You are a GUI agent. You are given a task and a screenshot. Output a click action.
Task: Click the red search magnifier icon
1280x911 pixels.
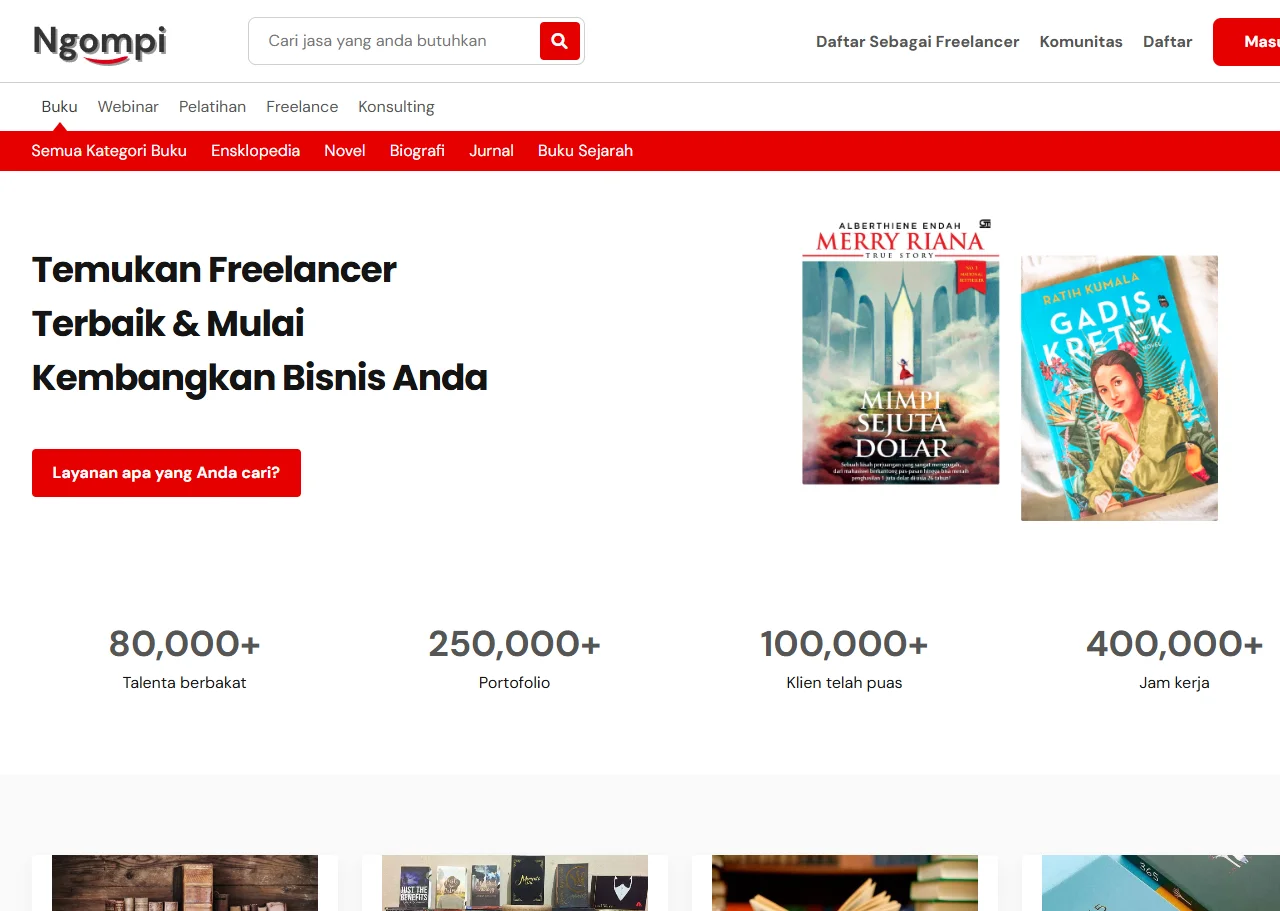[560, 41]
